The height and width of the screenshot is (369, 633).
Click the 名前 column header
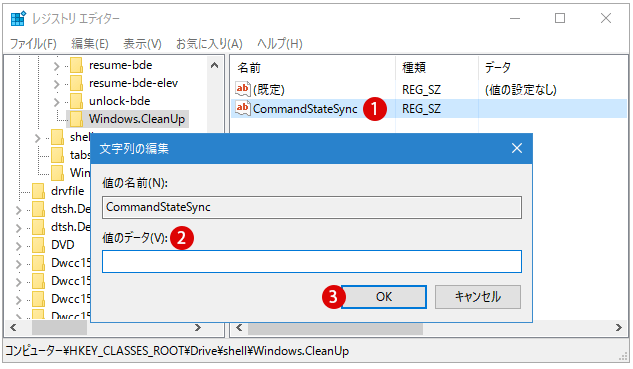313,67
